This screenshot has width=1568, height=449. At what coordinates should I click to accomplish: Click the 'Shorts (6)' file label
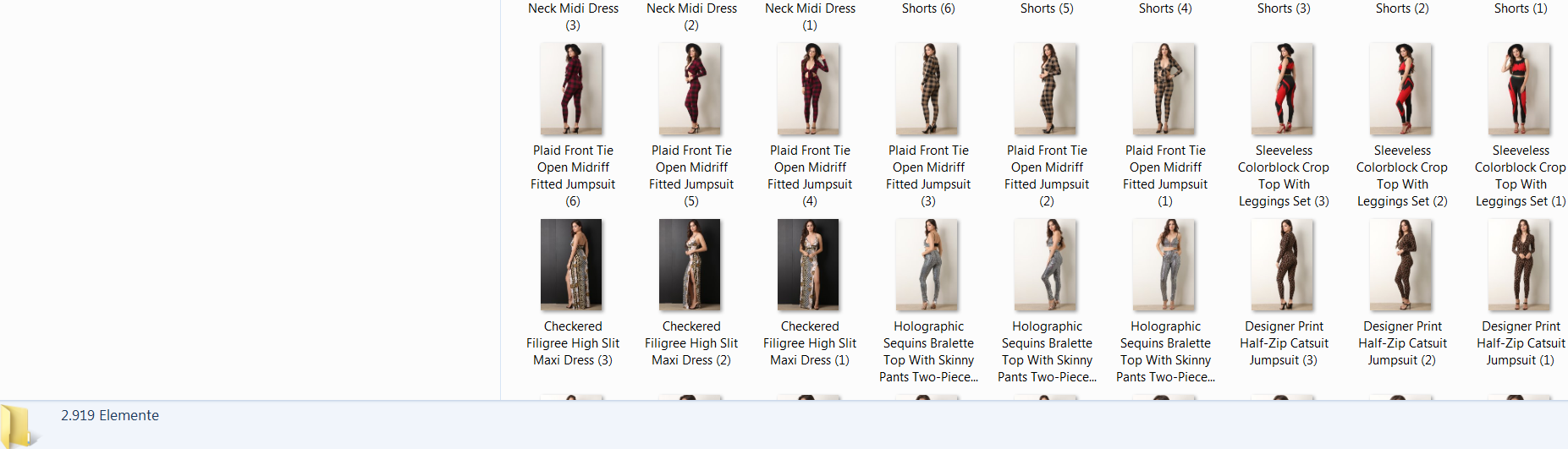[928, 8]
